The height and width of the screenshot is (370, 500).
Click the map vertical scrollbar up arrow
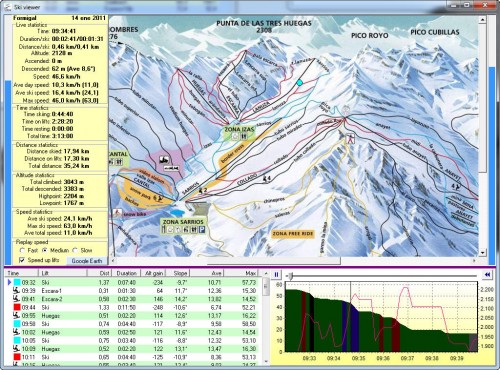(482, 20)
